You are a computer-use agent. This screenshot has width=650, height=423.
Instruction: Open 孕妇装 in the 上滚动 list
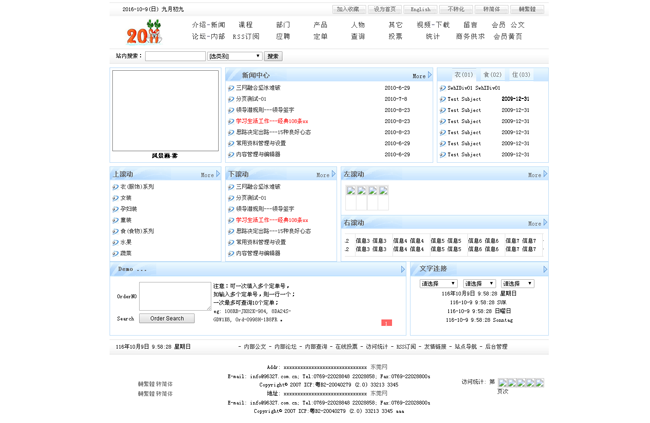[129, 209]
